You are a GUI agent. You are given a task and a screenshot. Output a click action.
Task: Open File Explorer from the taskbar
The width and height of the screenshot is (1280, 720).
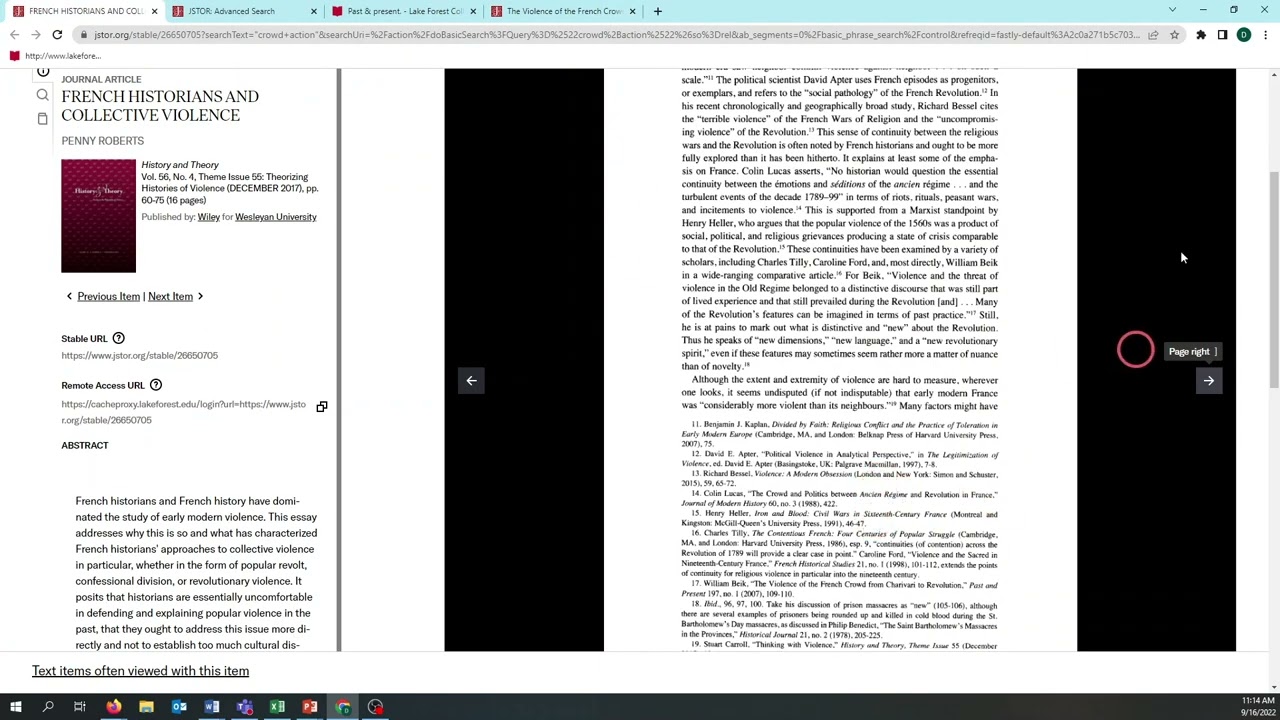[146, 707]
